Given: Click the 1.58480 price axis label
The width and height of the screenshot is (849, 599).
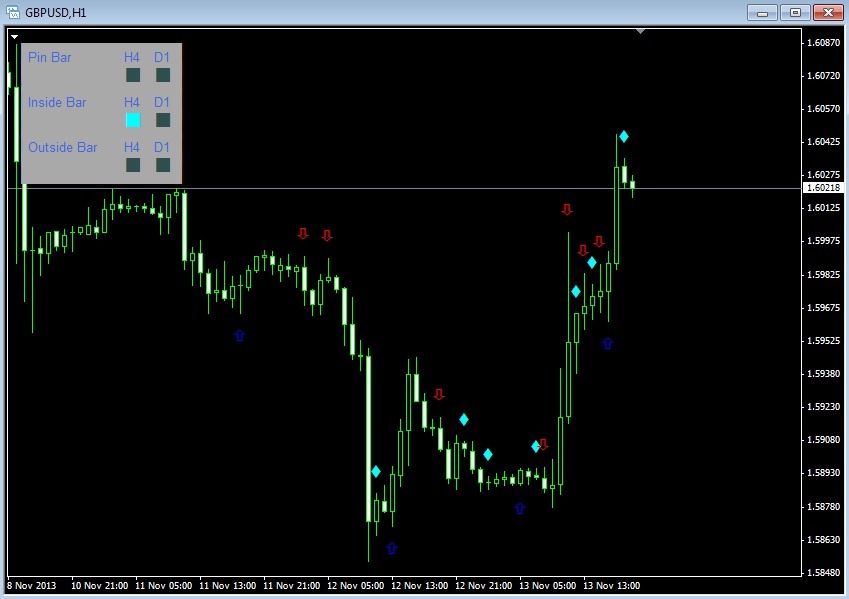Looking at the screenshot, I should (823, 572).
